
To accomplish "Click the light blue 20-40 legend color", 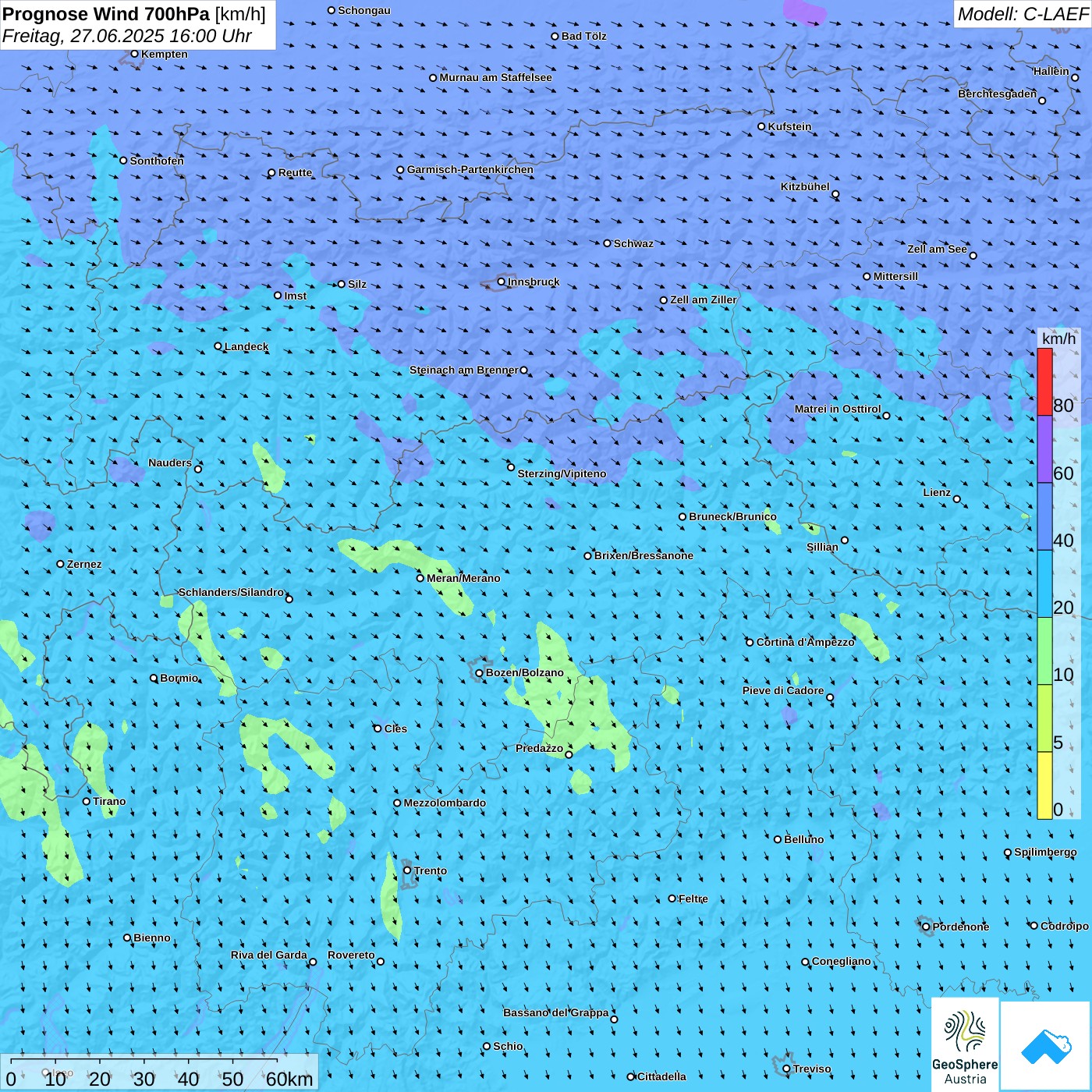I will 1044,584.
